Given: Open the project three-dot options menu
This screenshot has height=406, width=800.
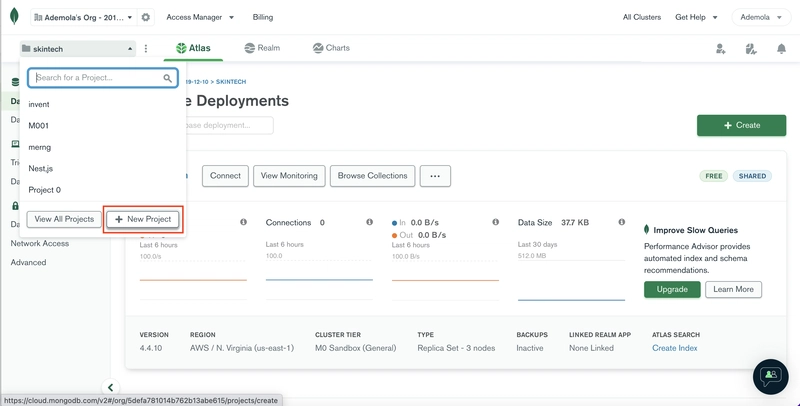Looking at the screenshot, I should (x=146, y=48).
